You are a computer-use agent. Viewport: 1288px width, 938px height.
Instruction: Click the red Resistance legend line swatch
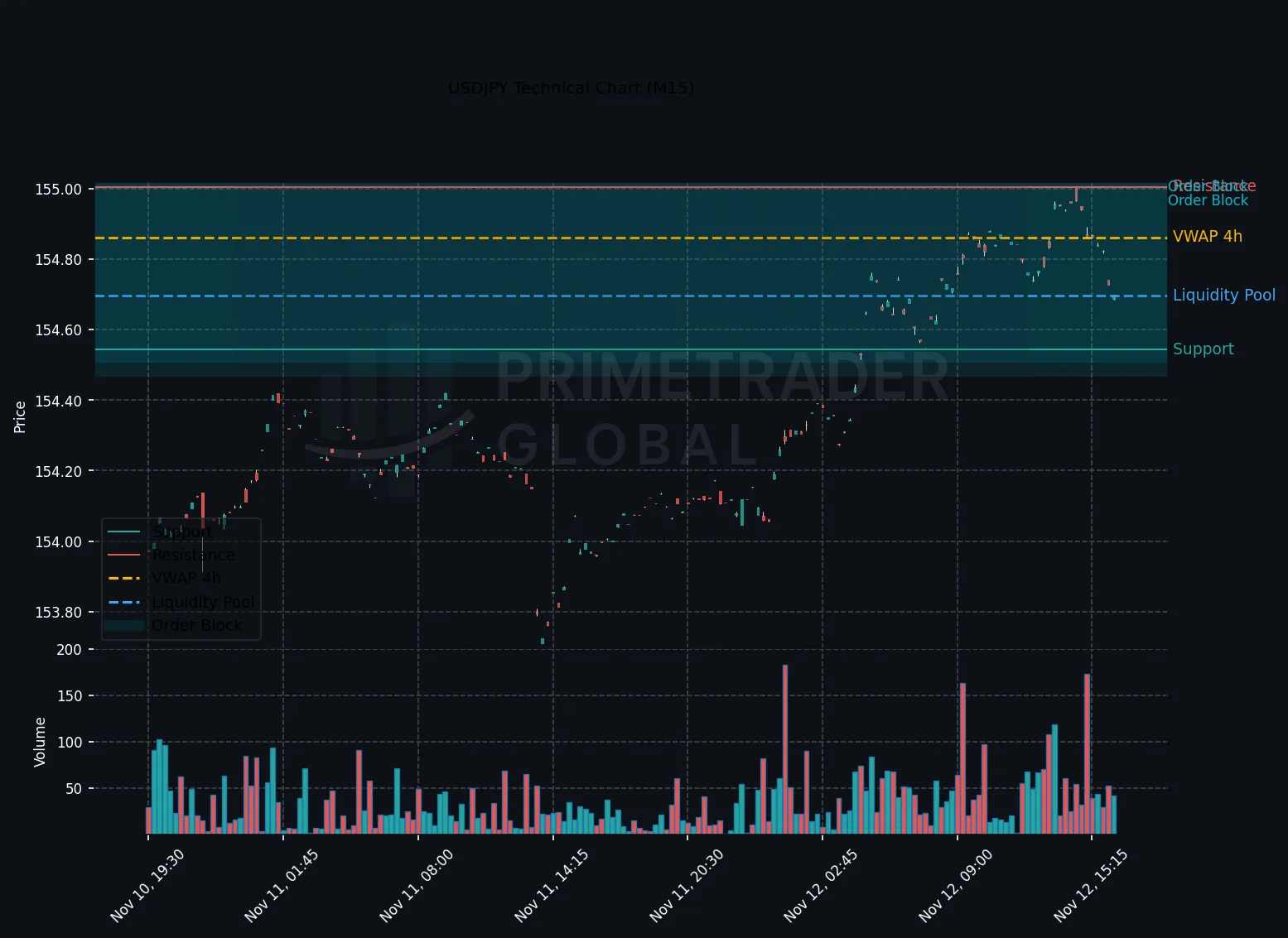coord(125,555)
